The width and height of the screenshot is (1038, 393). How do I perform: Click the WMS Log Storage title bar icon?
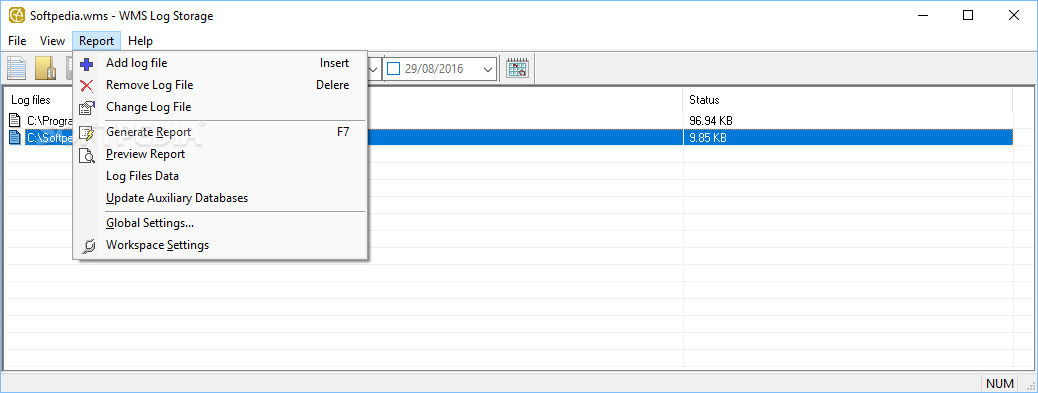17,16
